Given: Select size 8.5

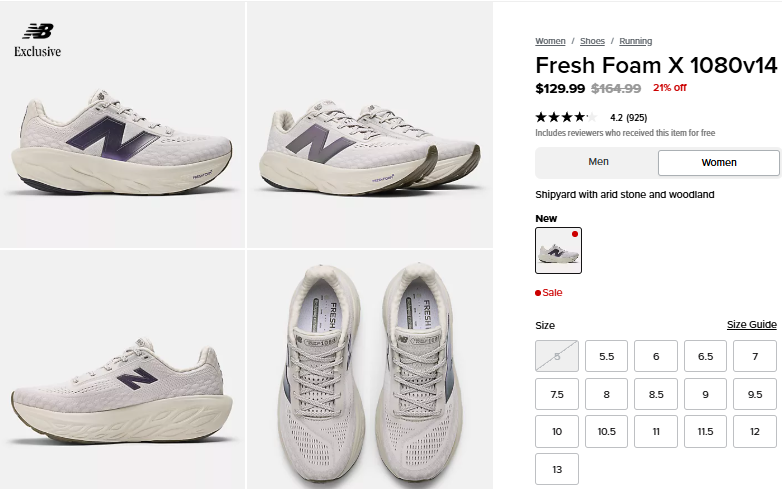Looking at the screenshot, I should click(656, 395).
